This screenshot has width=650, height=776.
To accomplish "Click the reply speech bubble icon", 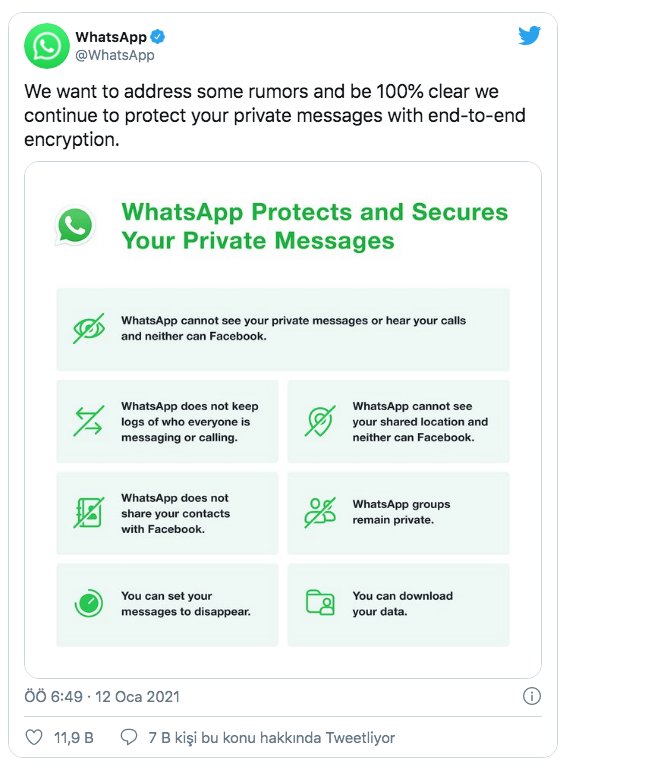I will [129, 737].
